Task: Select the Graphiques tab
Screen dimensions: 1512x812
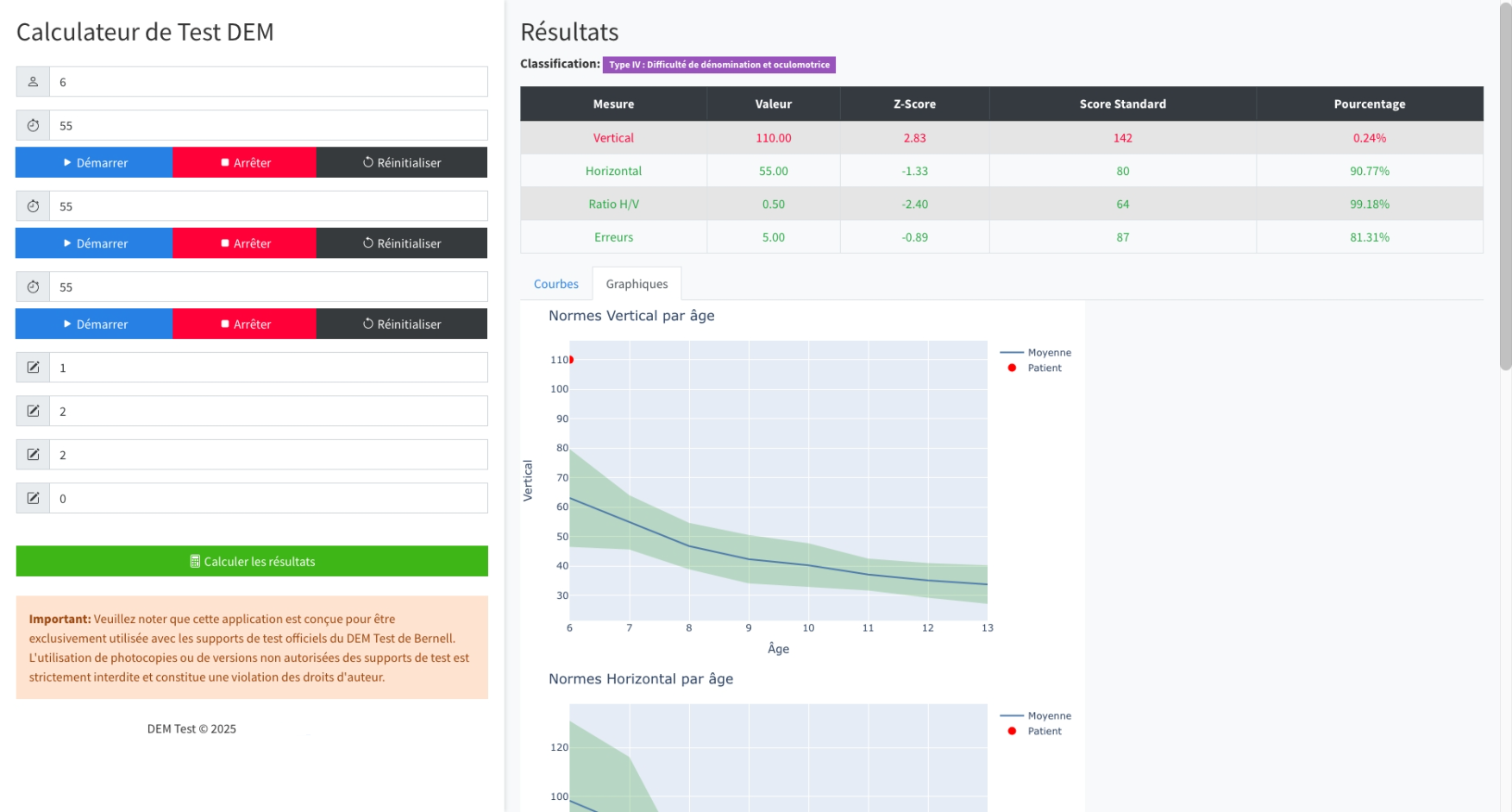Action: (x=637, y=284)
